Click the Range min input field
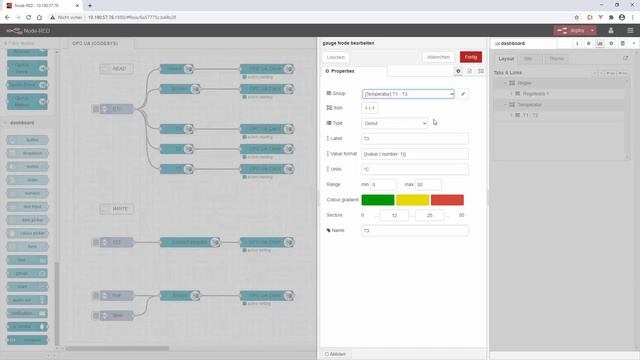Viewport: 640px width, 360px height. coord(383,184)
